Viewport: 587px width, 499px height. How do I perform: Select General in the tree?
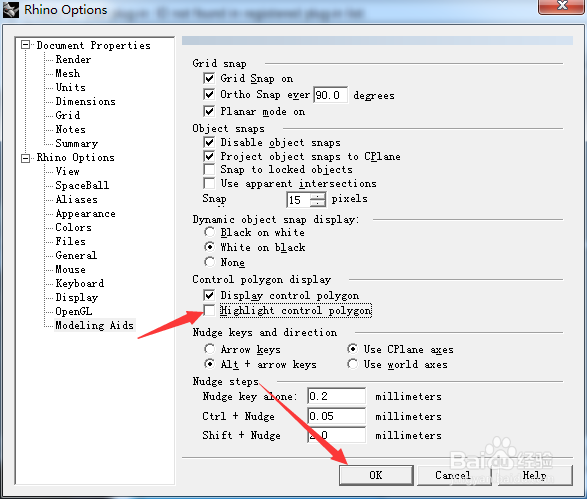point(76,255)
